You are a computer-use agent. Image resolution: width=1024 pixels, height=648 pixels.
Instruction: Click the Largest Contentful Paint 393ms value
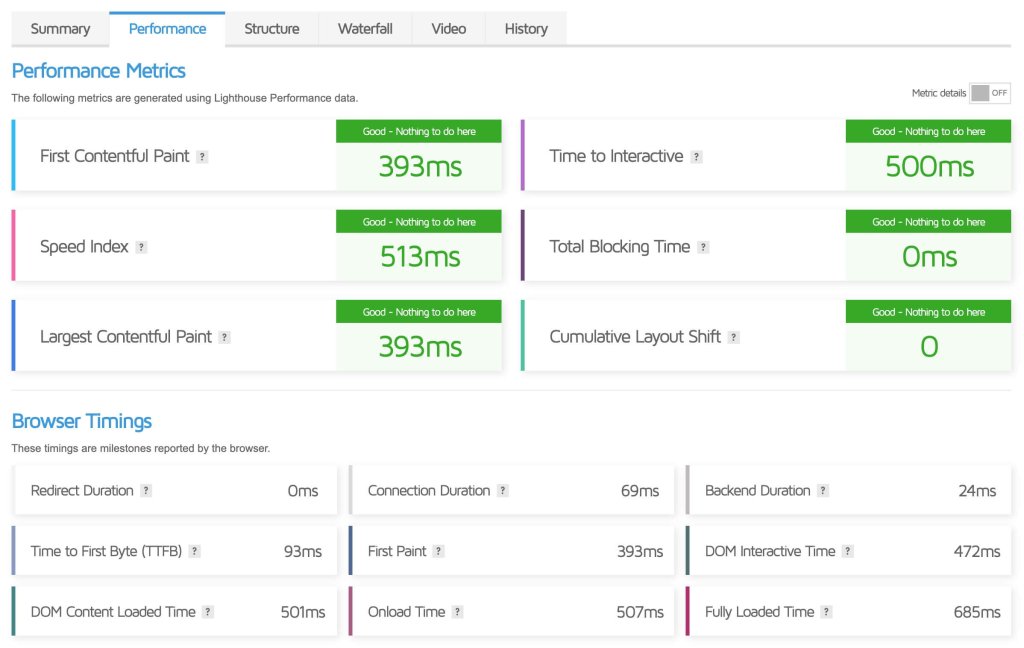(420, 347)
